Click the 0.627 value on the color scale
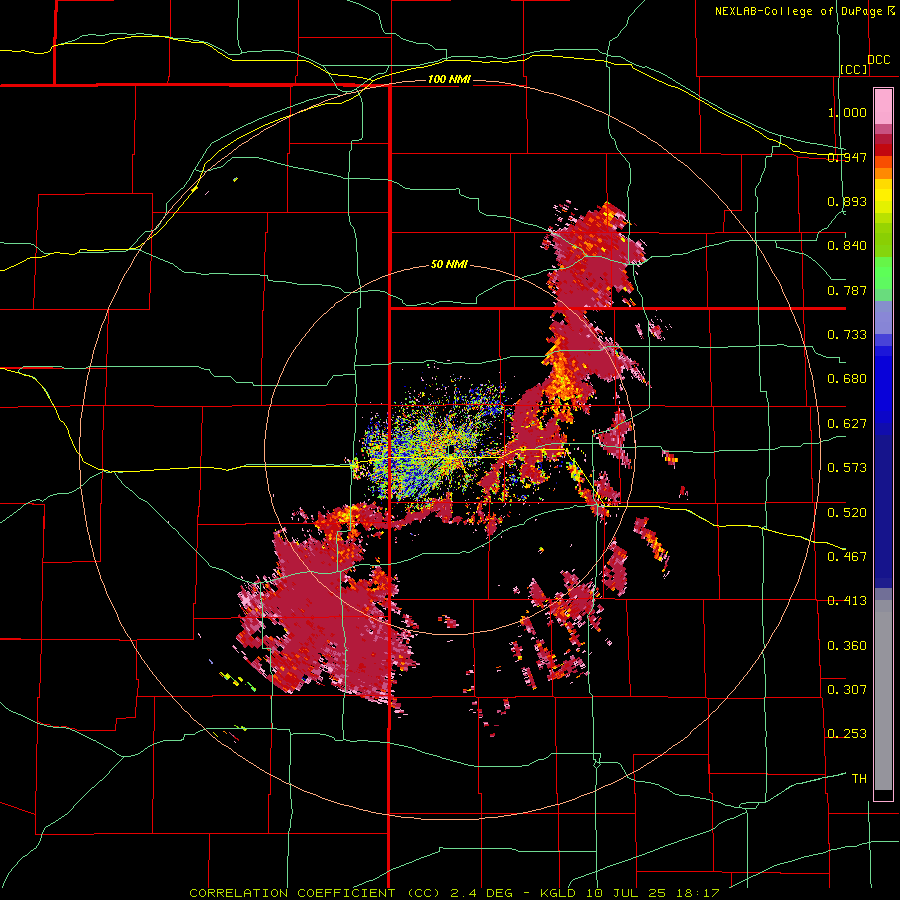This screenshot has width=900, height=900. coord(847,424)
